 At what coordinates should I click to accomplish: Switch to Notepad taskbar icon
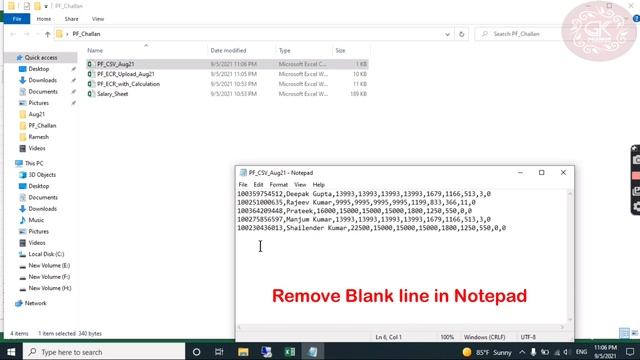click(313, 352)
